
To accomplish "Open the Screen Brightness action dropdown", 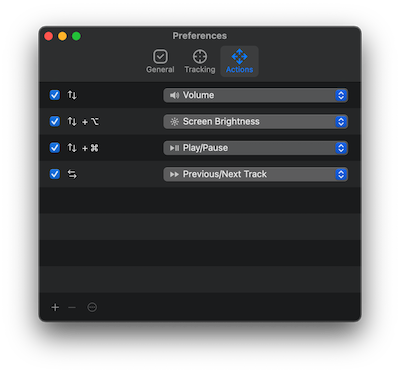I will (256, 122).
